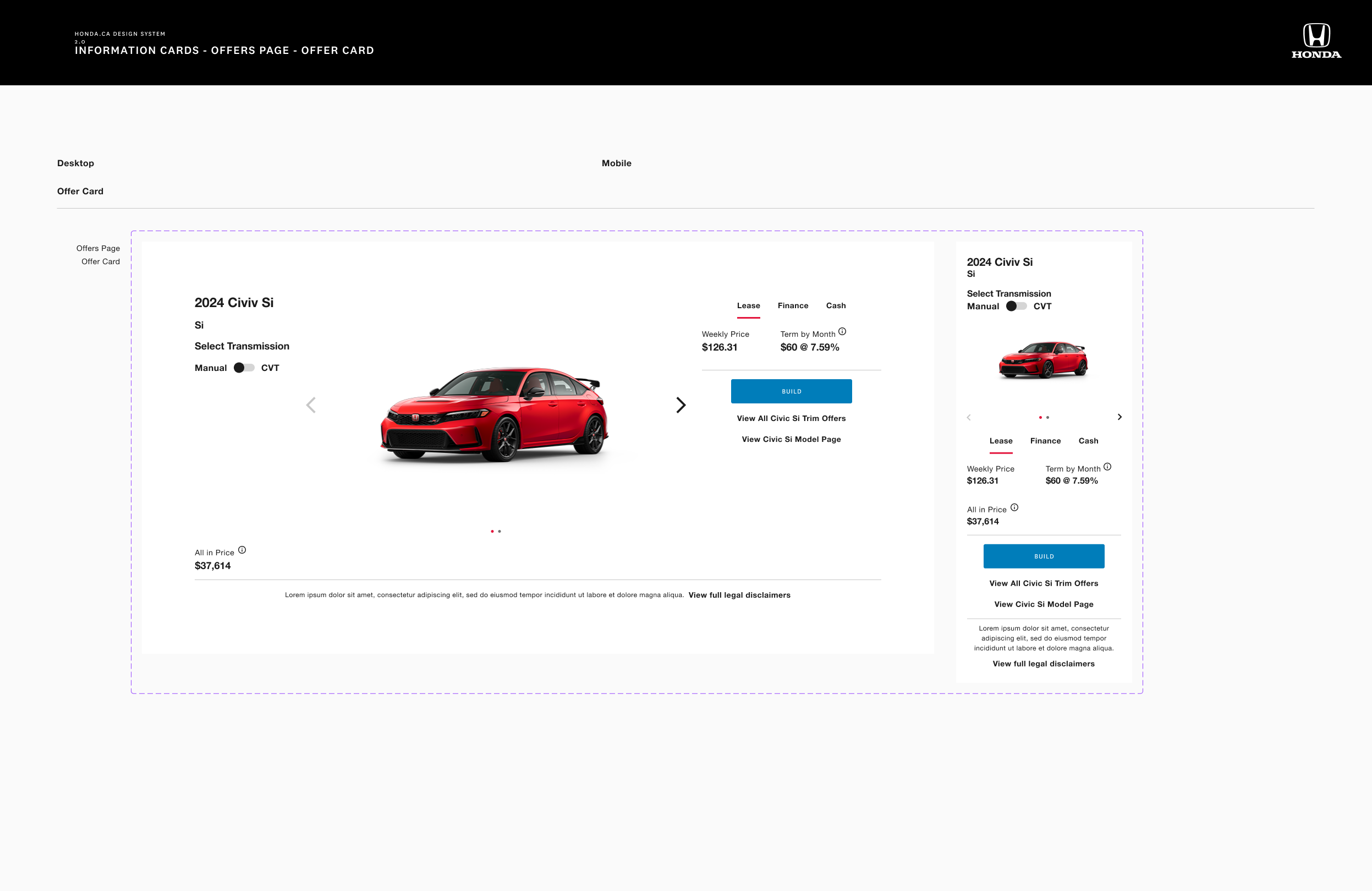The height and width of the screenshot is (891, 1372).
Task: Click the Information Cards header title
Action: pyautogui.click(x=224, y=50)
